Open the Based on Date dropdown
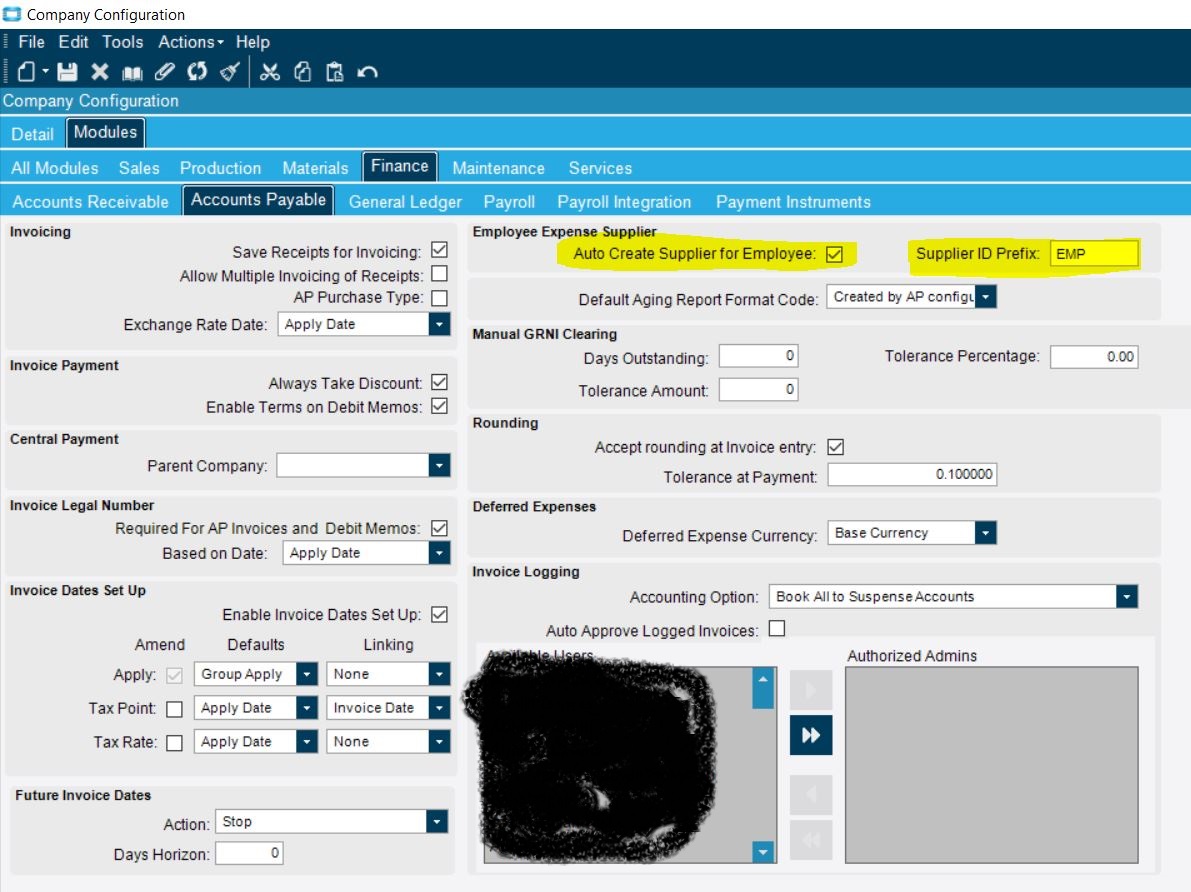The image size is (1191, 892). pyautogui.click(x=439, y=552)
